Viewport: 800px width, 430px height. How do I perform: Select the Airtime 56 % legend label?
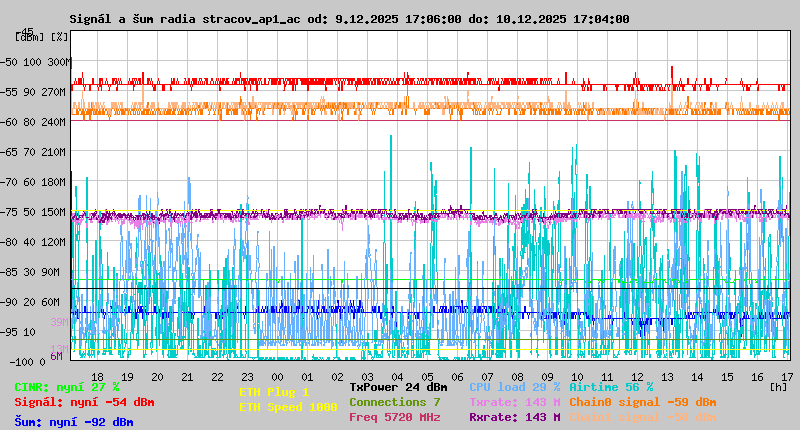[611, 387]
